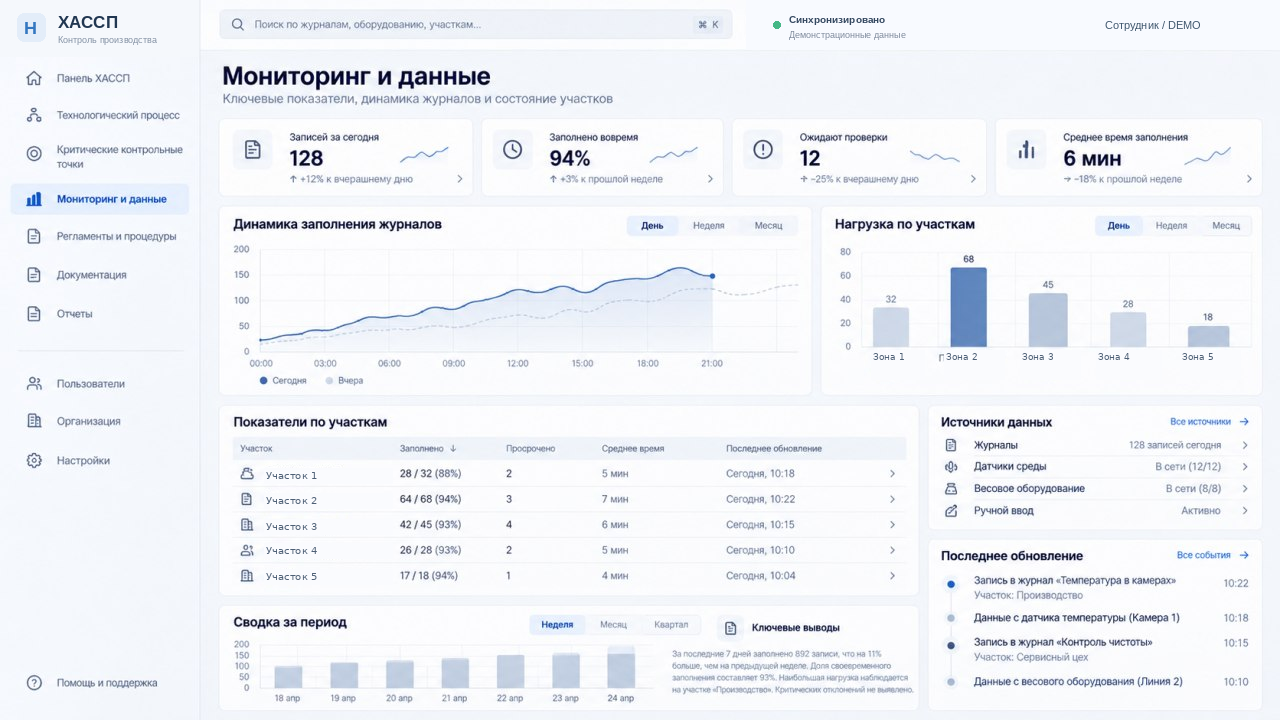Select the Зона 2 bar in chart

coord(968,307)
